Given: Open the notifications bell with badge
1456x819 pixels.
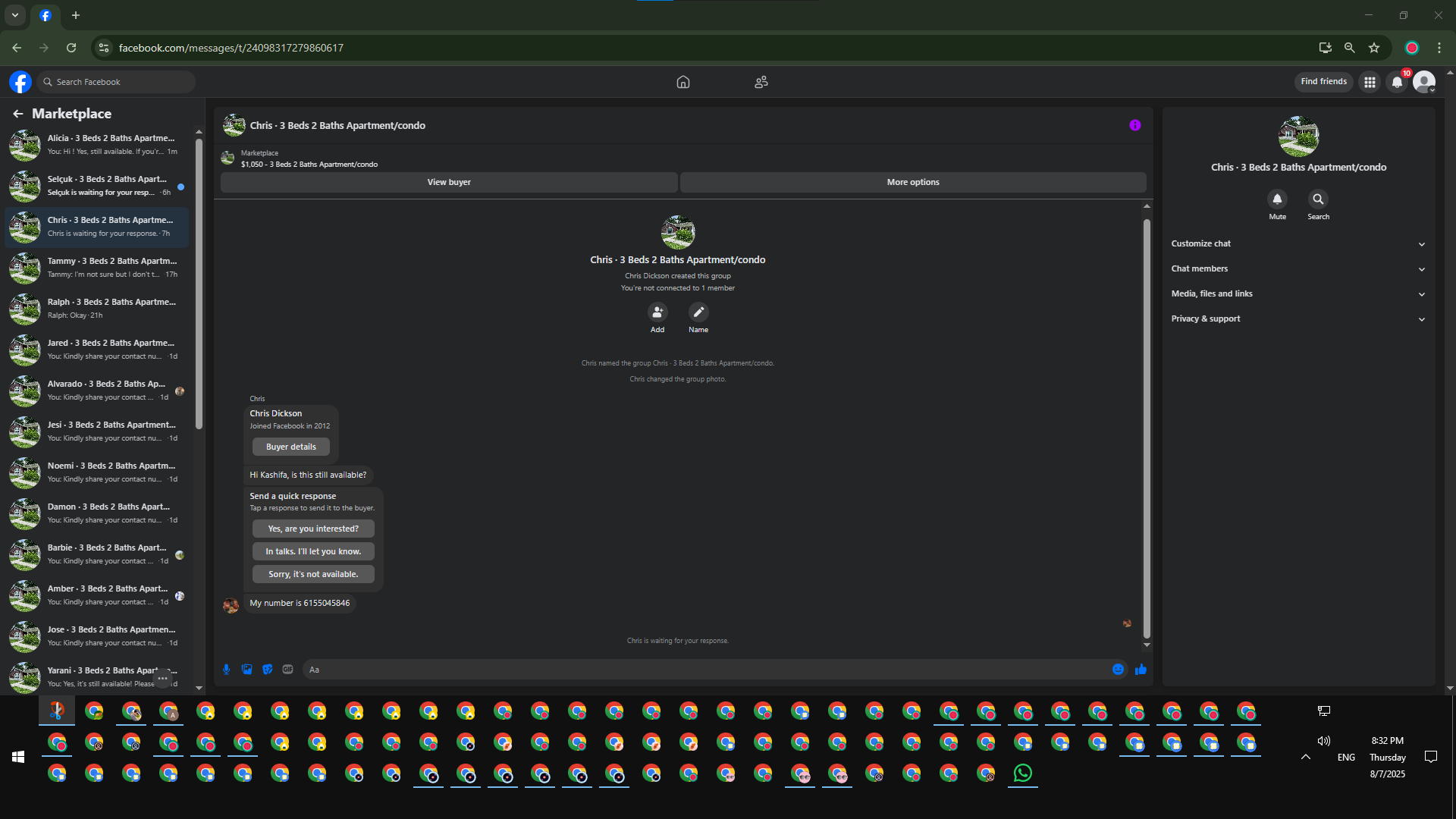Looking at the screenshot, I should point(1397,82).
